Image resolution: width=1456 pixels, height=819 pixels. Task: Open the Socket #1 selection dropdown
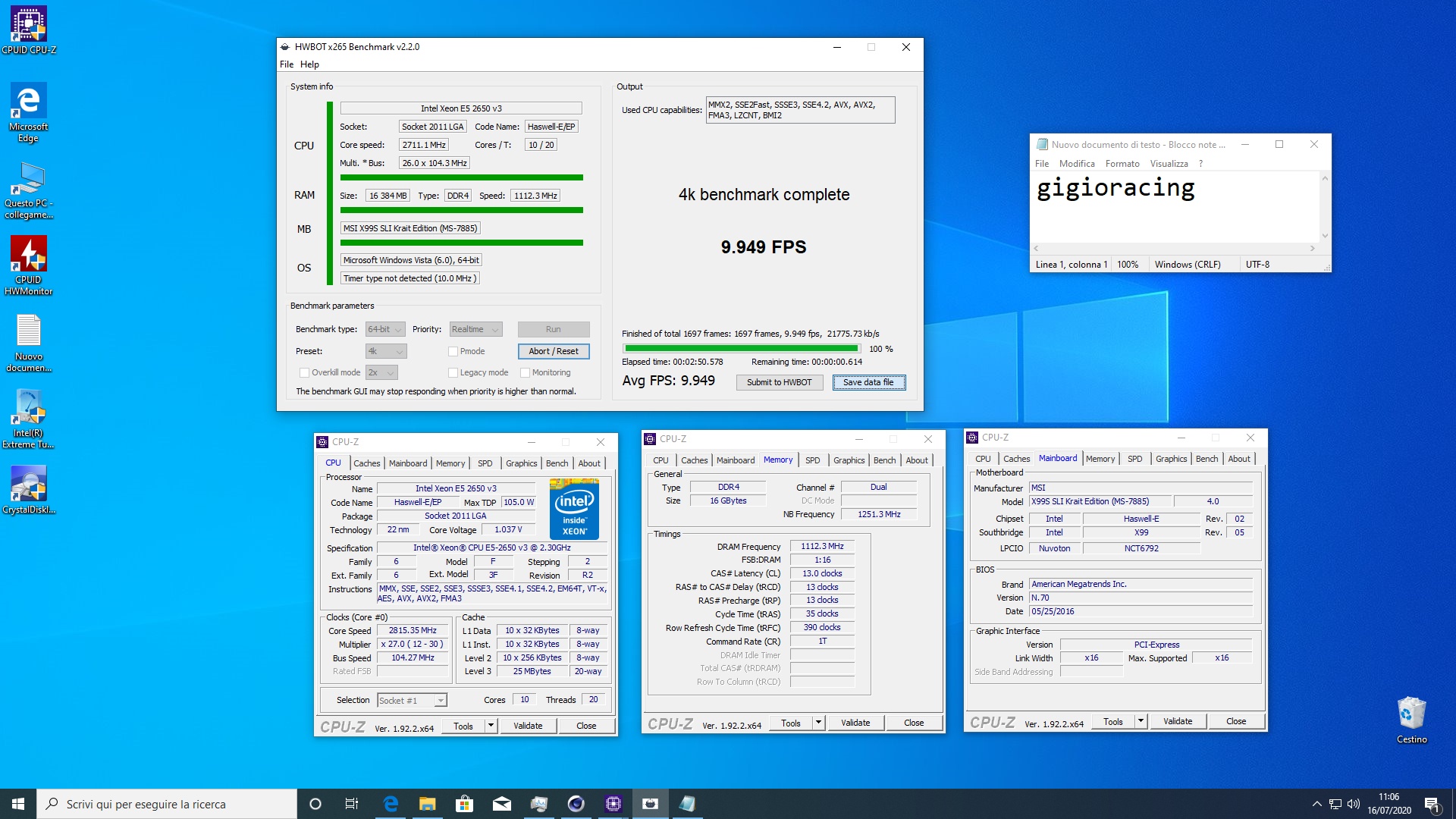coord(412,701)
